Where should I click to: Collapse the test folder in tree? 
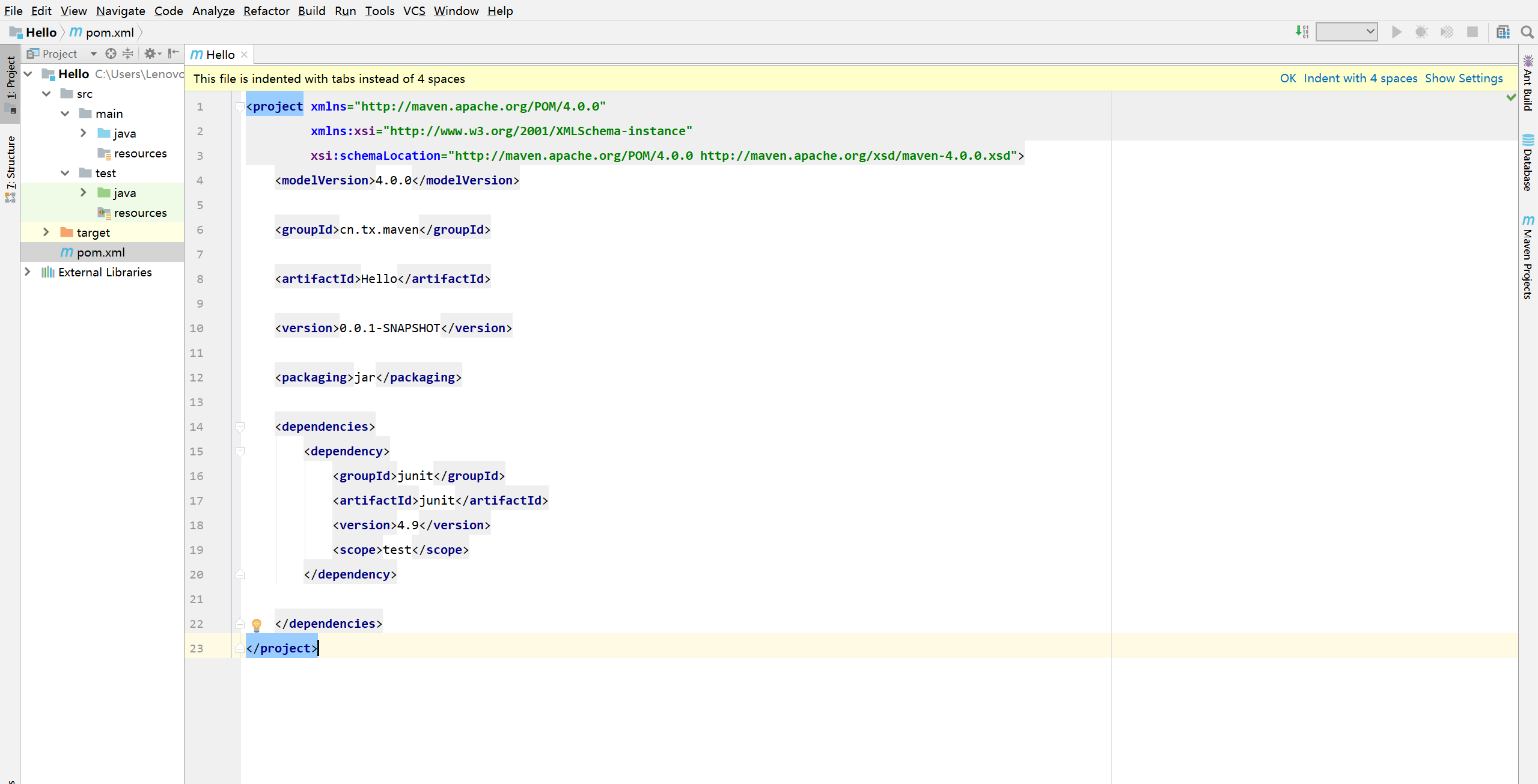(65, 173)
